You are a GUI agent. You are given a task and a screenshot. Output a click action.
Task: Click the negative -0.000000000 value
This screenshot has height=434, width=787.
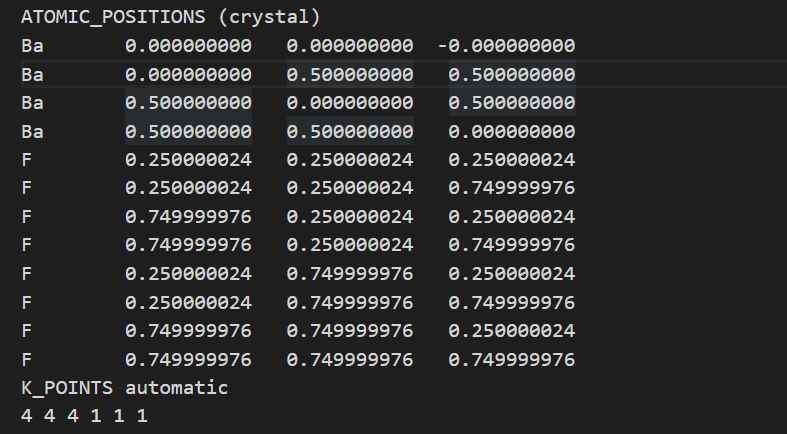(506, 46)
